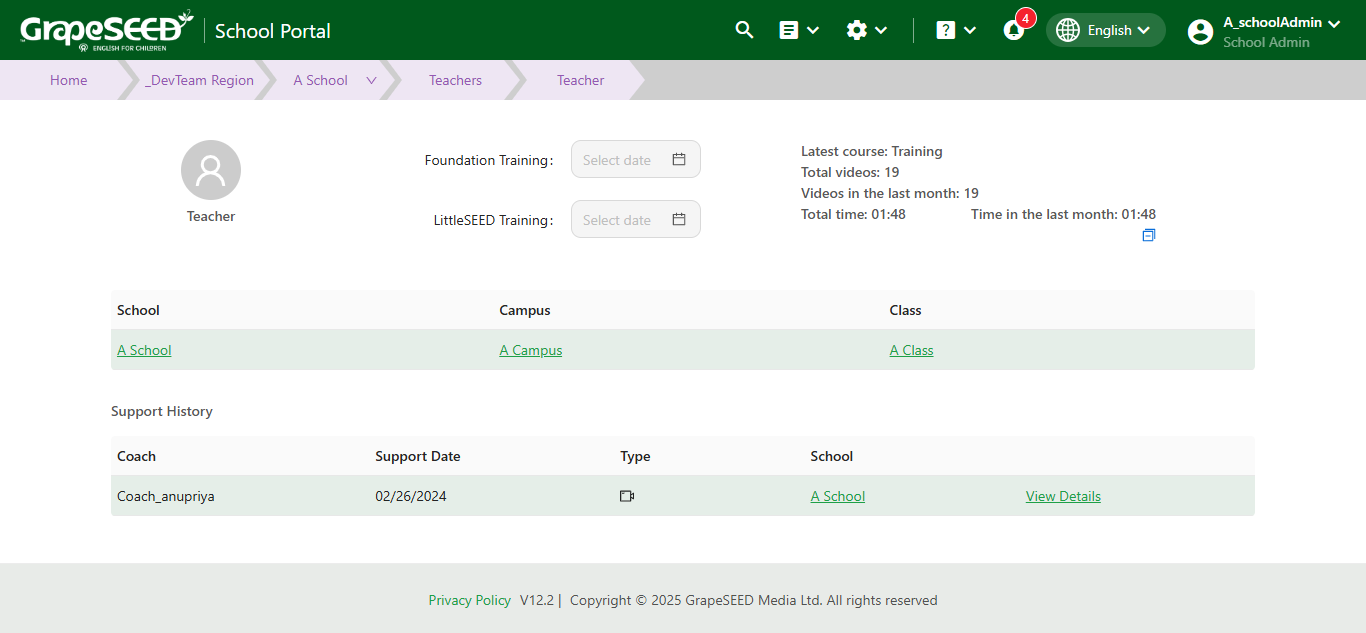Click View Details for Coach_anupriya
The height and width of the screenshot is (633, 1366).
pyautogui.click(x=1063, y=496)
